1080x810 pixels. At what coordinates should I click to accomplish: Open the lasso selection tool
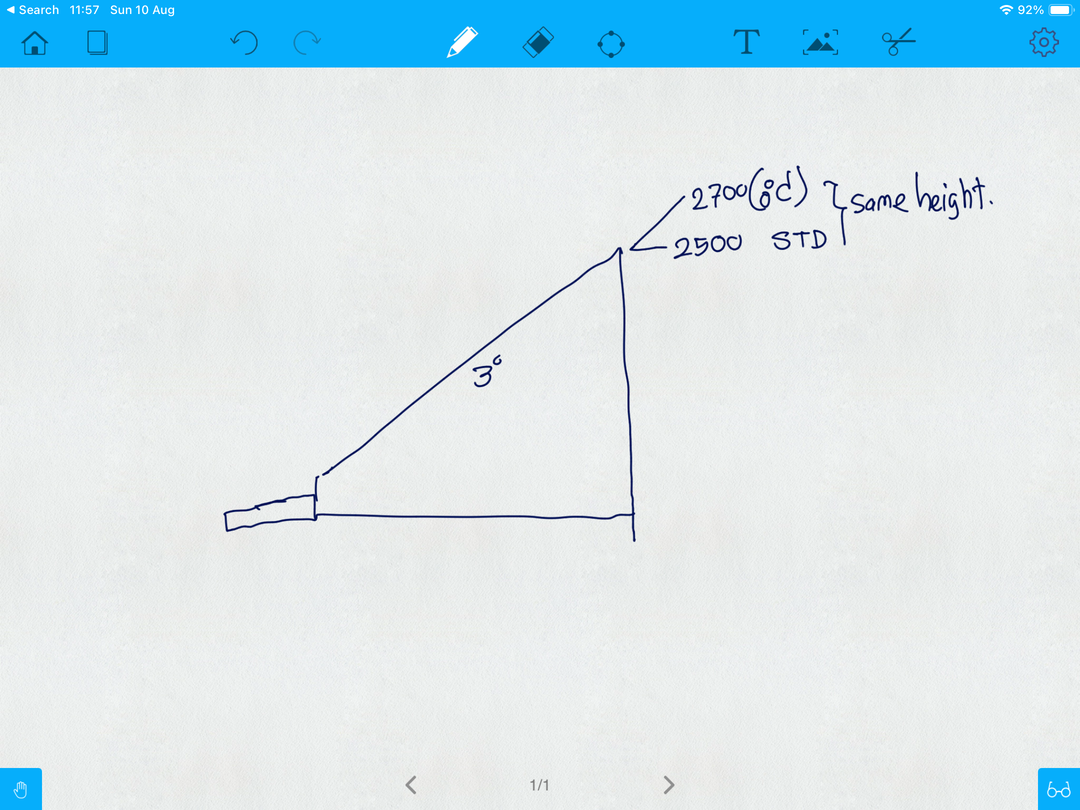point(613,42)
